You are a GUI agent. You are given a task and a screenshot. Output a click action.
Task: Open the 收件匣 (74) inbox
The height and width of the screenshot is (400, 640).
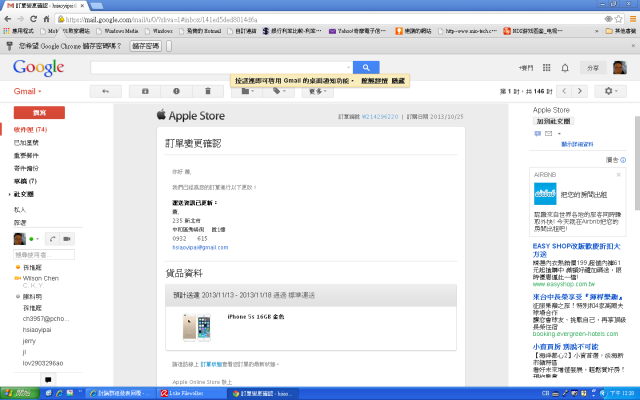[30, 129]
